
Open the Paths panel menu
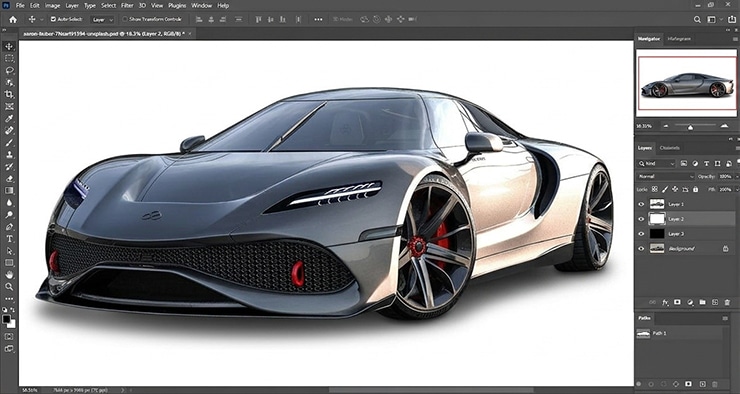pyautogui.click(x=725, y=319)
